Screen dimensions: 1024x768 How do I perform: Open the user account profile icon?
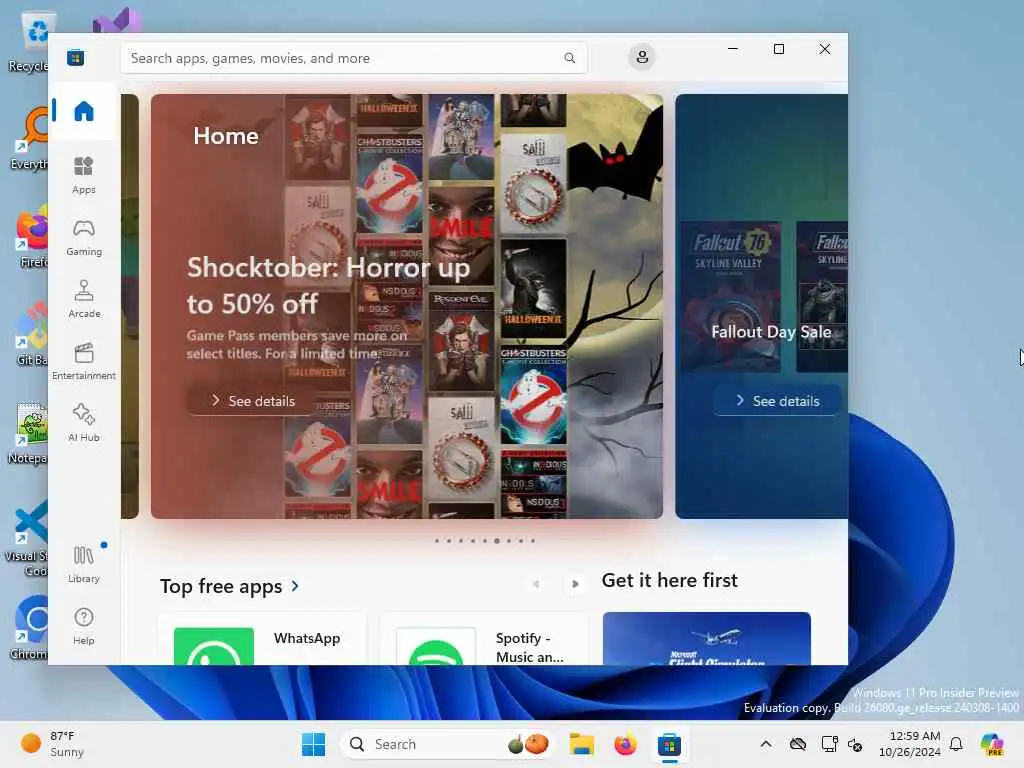[642, 57]
